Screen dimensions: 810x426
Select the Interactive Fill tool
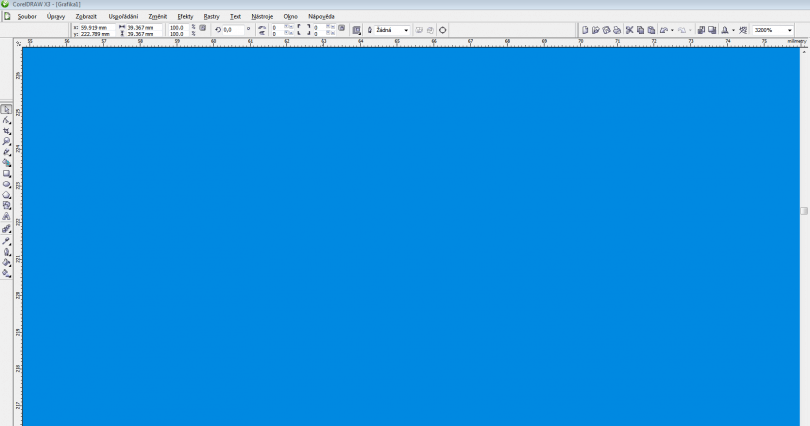[x=6, y=273]
